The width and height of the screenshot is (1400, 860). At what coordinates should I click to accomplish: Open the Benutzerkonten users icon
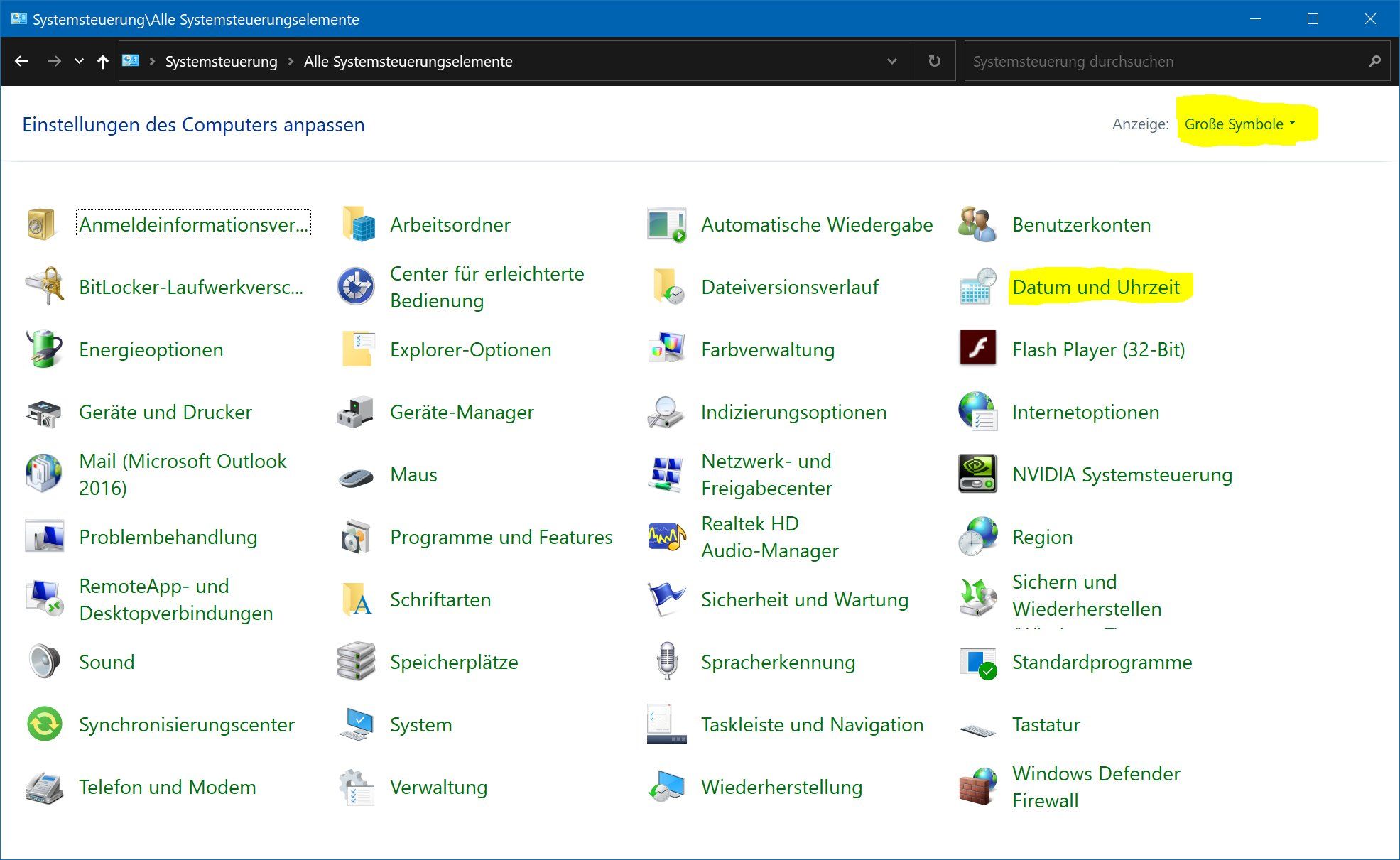point(977,224)
